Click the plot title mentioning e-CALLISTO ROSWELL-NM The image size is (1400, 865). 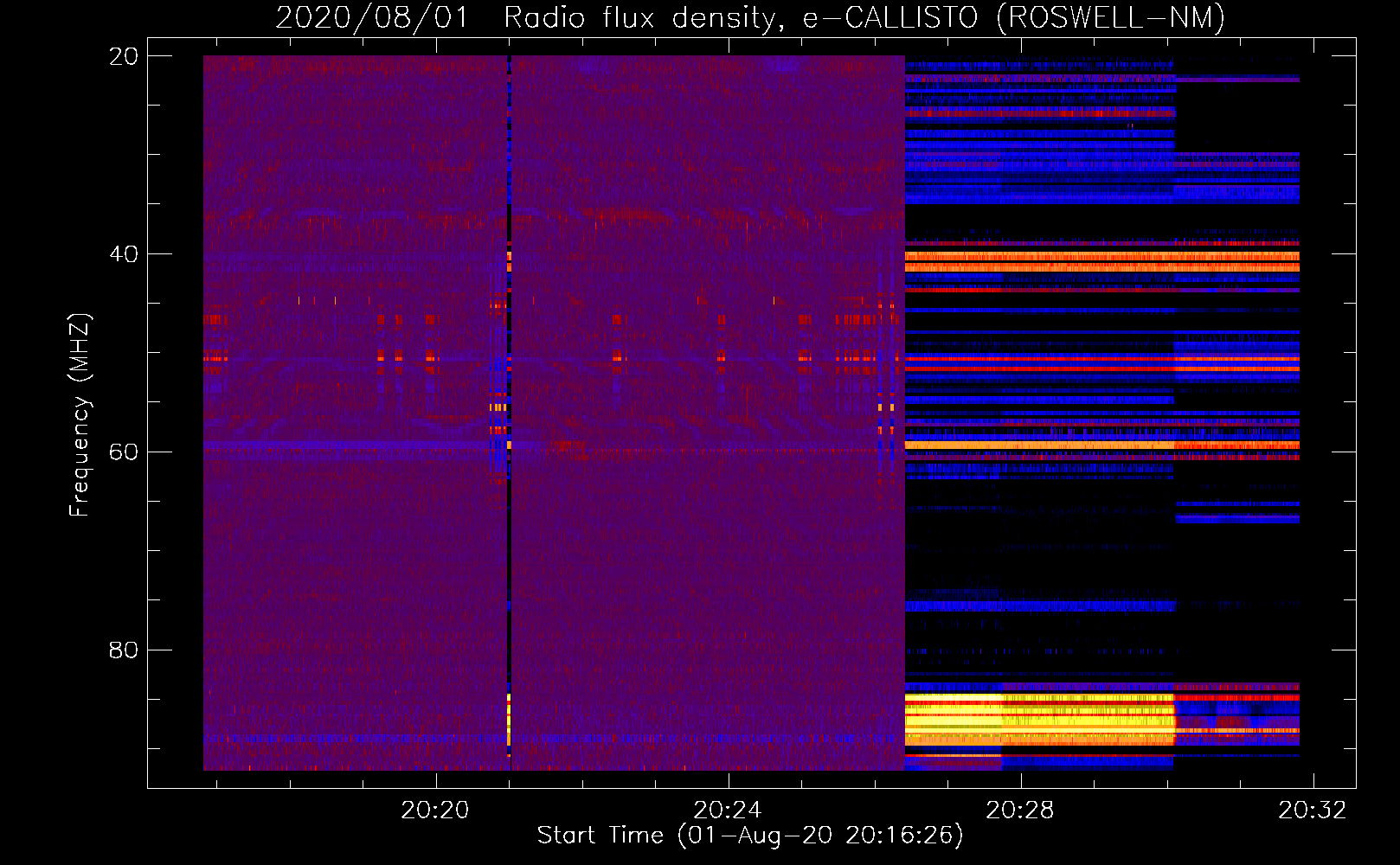click(x=750, y=17)
